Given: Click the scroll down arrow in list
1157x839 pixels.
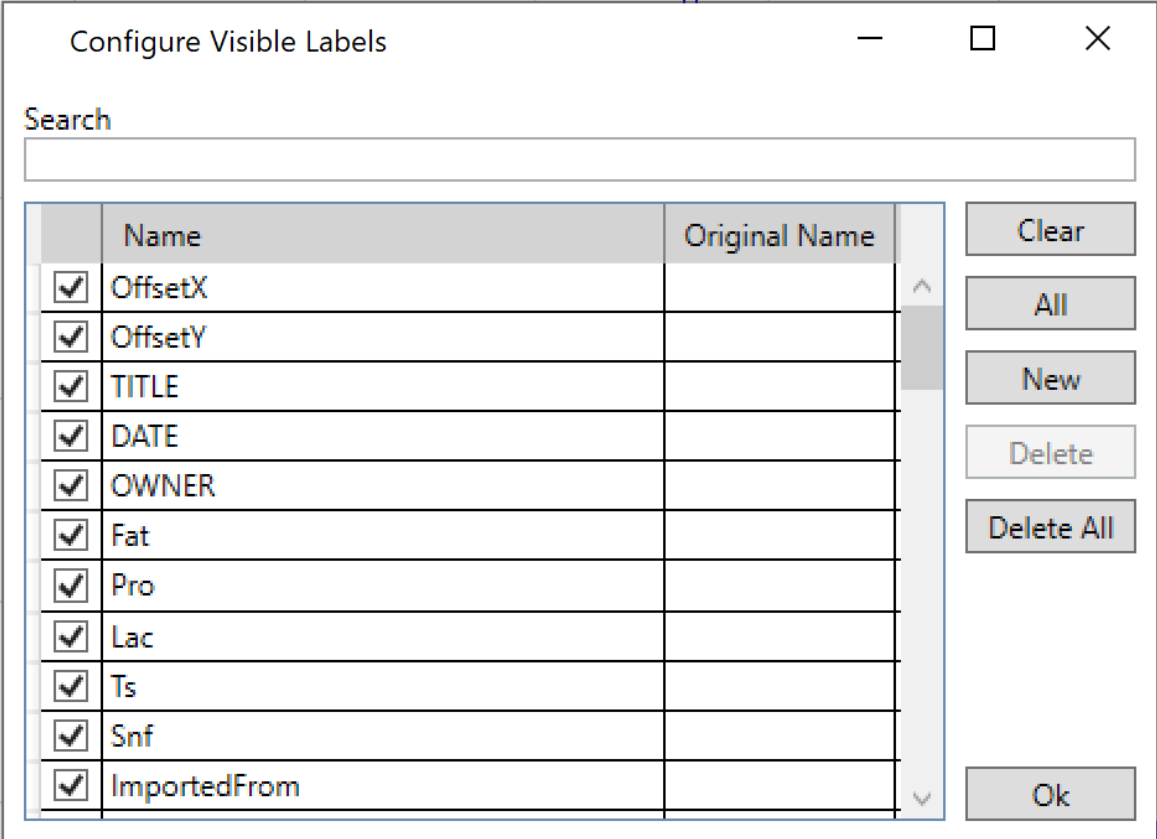Looking at the screenshot, I should click(x=922, y=797).
